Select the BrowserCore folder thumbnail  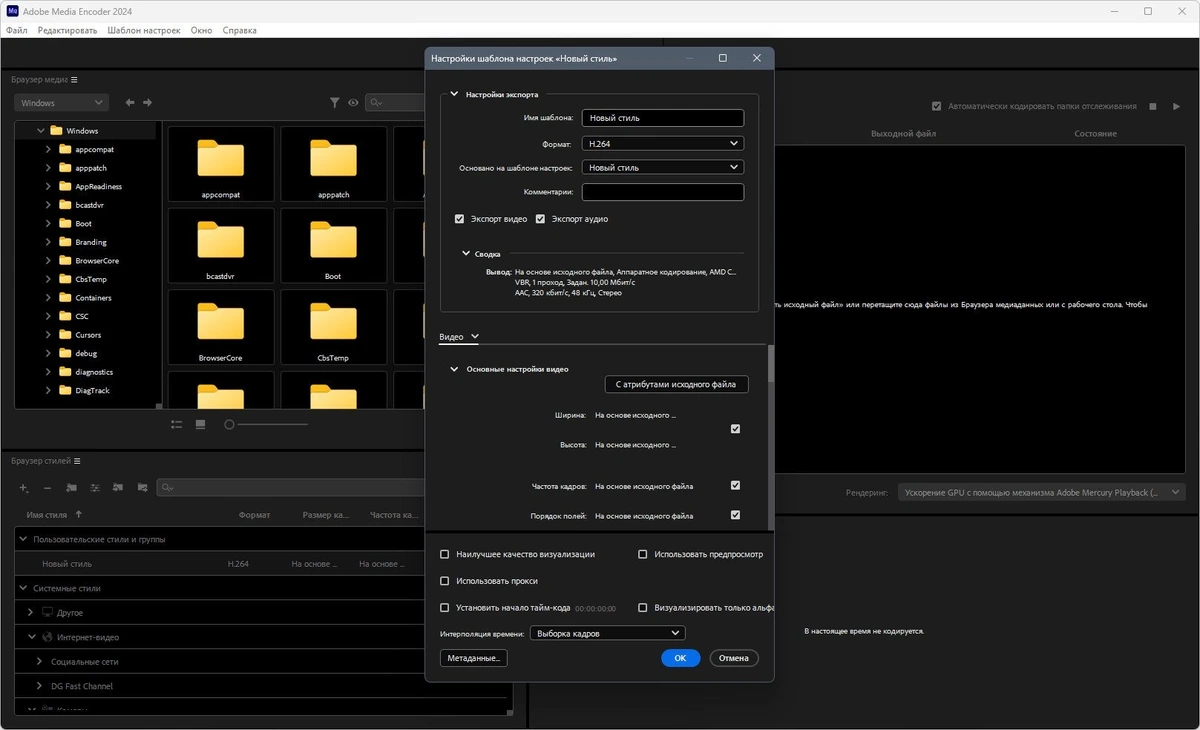[x=221, y=327]
